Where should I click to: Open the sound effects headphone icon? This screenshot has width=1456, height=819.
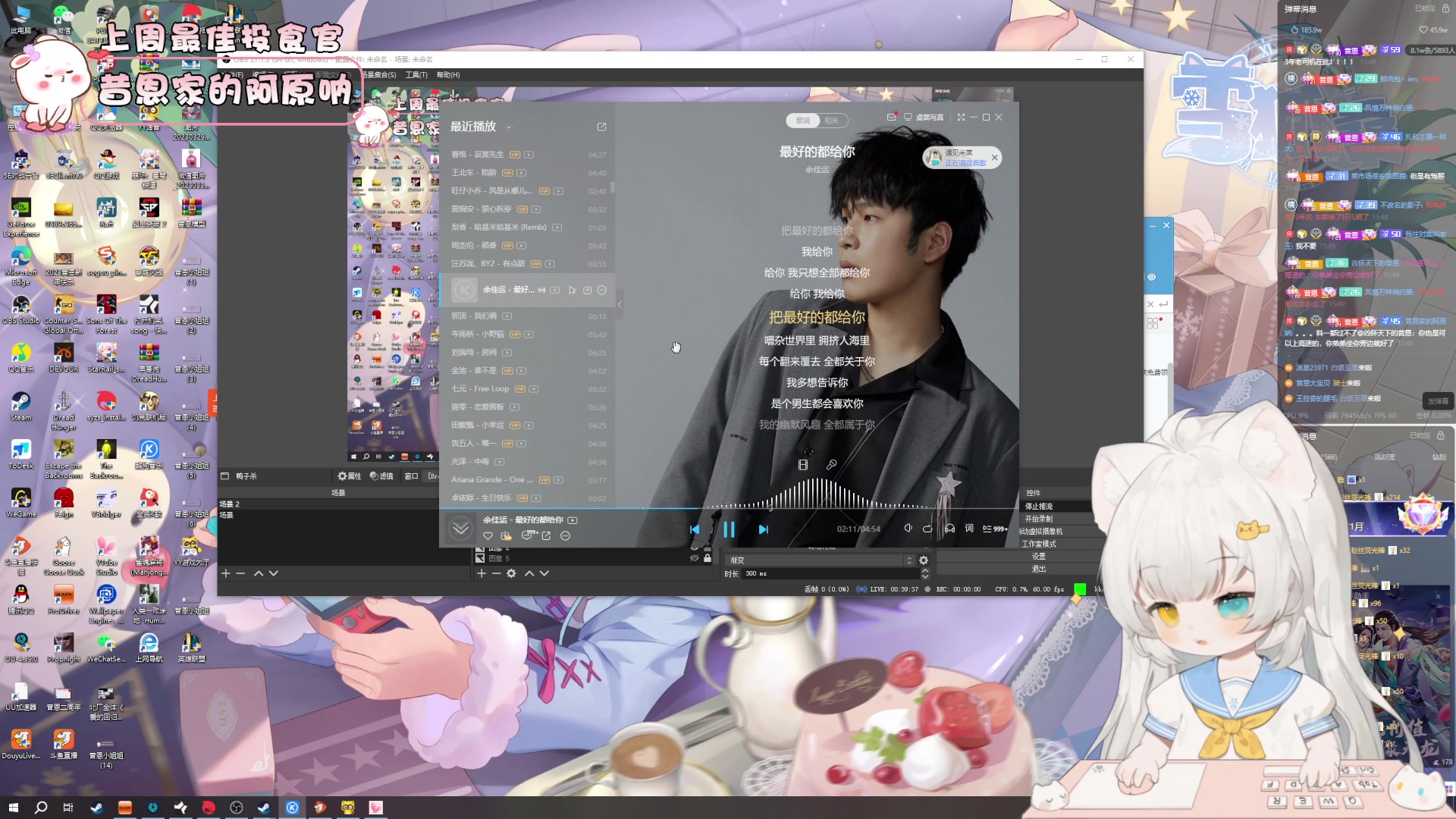[949, 529]
